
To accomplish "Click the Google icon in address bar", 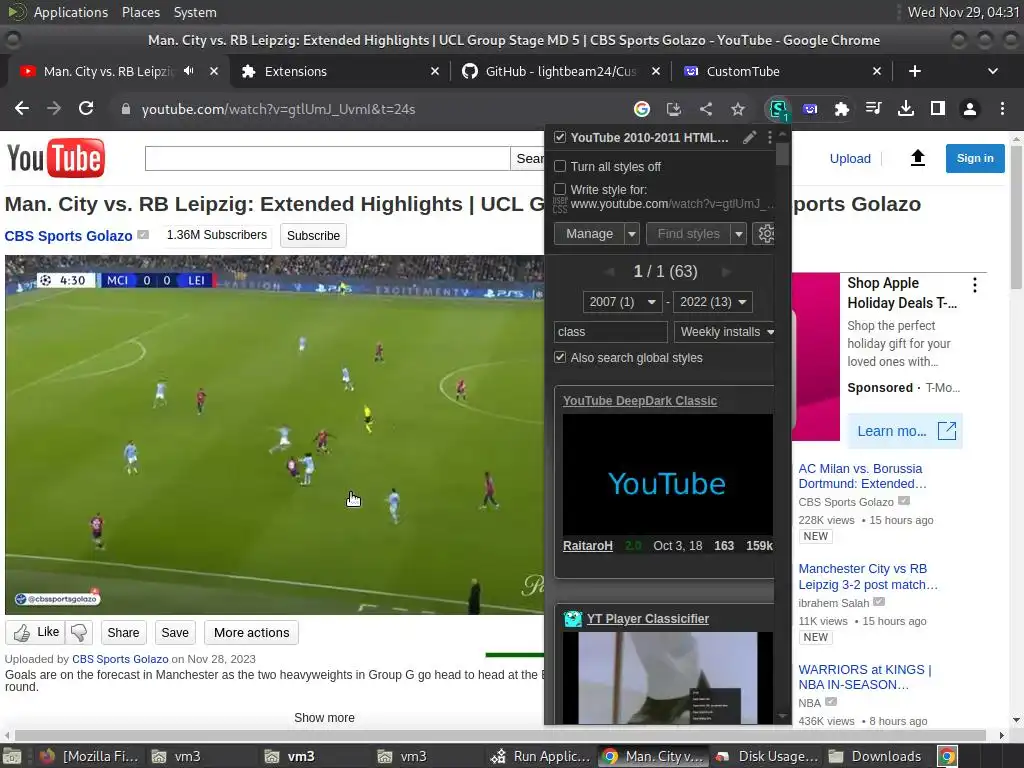I will (x=642, y=109).
